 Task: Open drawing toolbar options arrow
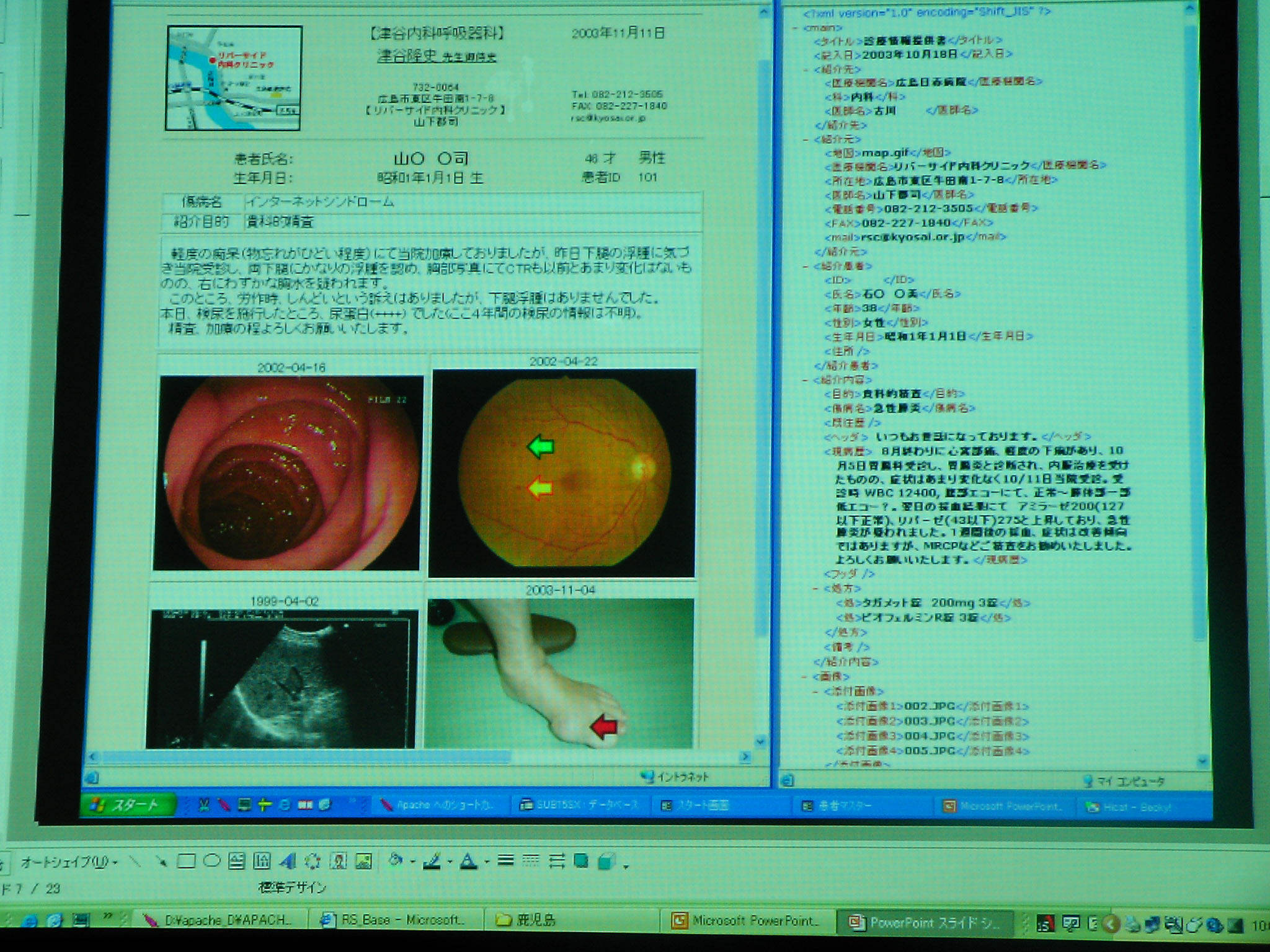click(626, 866)
